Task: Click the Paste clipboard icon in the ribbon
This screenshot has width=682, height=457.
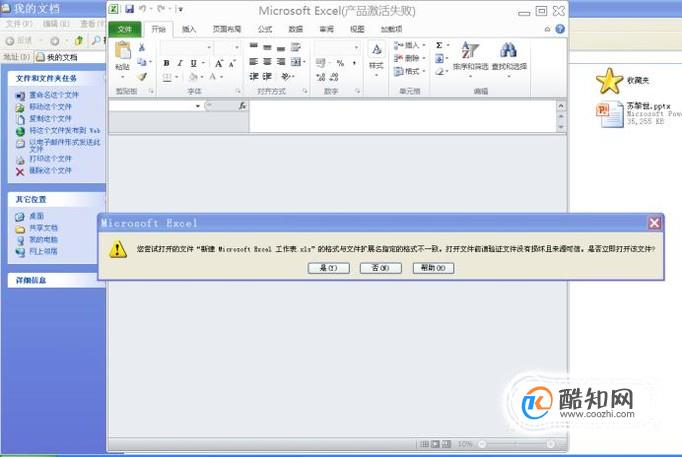Action: pyautogui.click(x=123, y=50)
